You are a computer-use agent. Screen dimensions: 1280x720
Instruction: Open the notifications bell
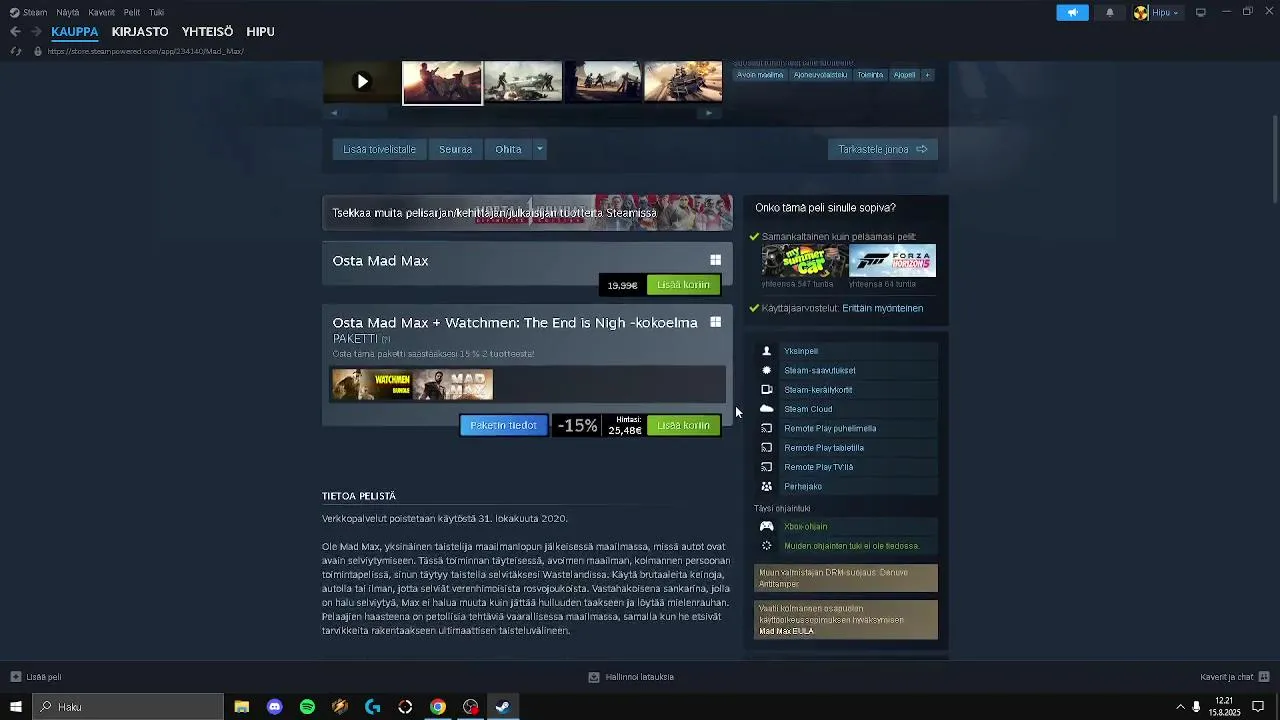click(1109, 13)
